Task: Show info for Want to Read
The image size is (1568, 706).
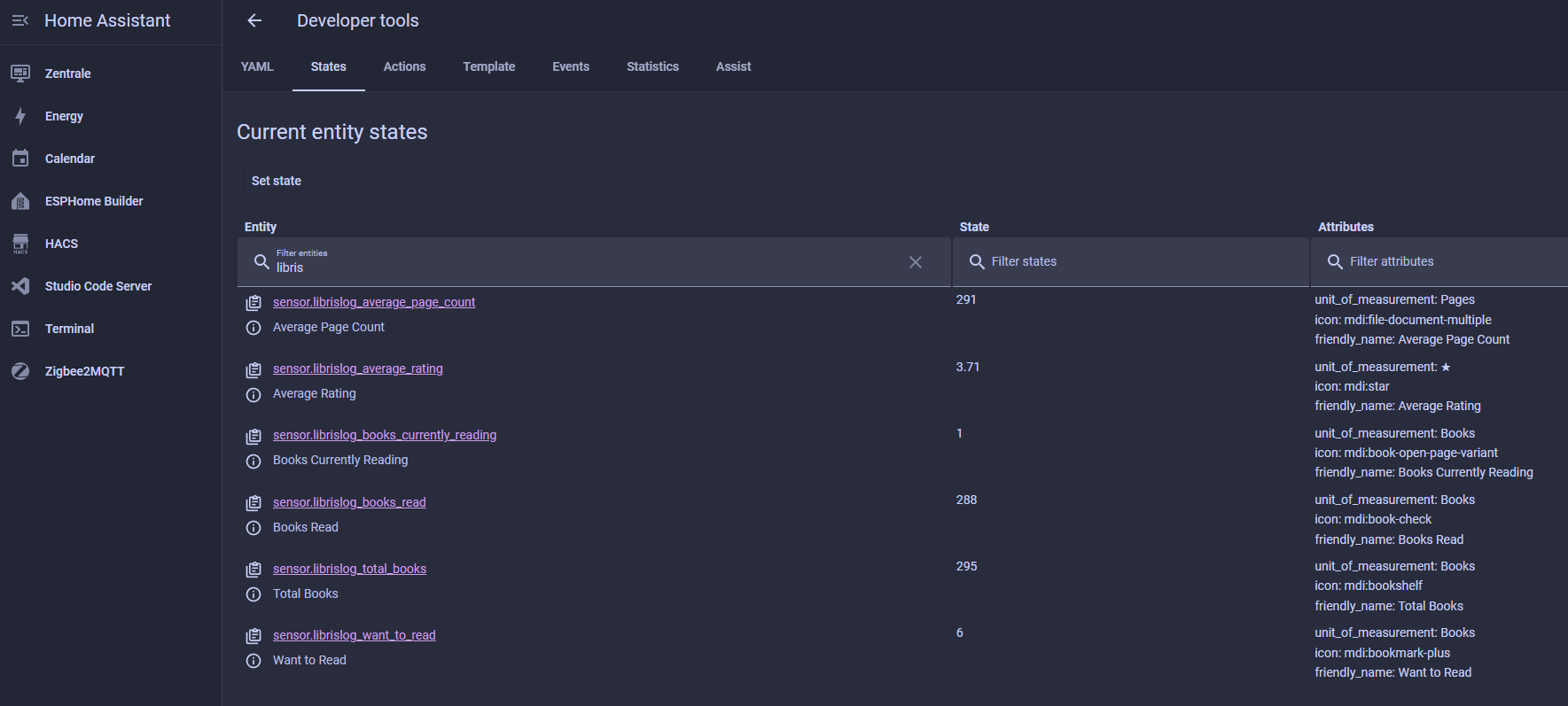Action: (254, 661)
